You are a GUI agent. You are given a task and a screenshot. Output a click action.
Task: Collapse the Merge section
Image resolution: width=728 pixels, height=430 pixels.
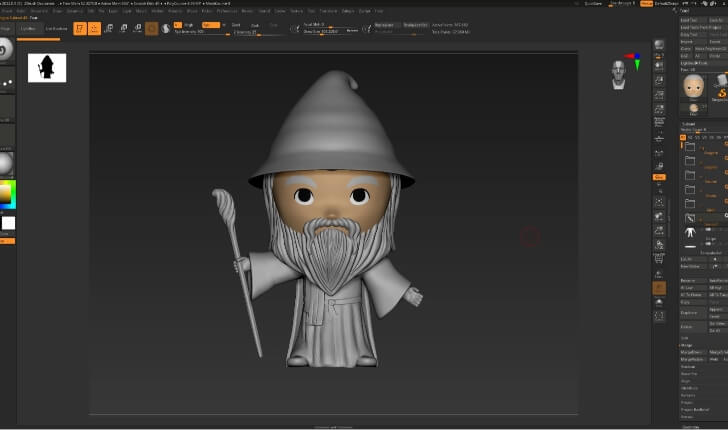(x=687, y=345)
